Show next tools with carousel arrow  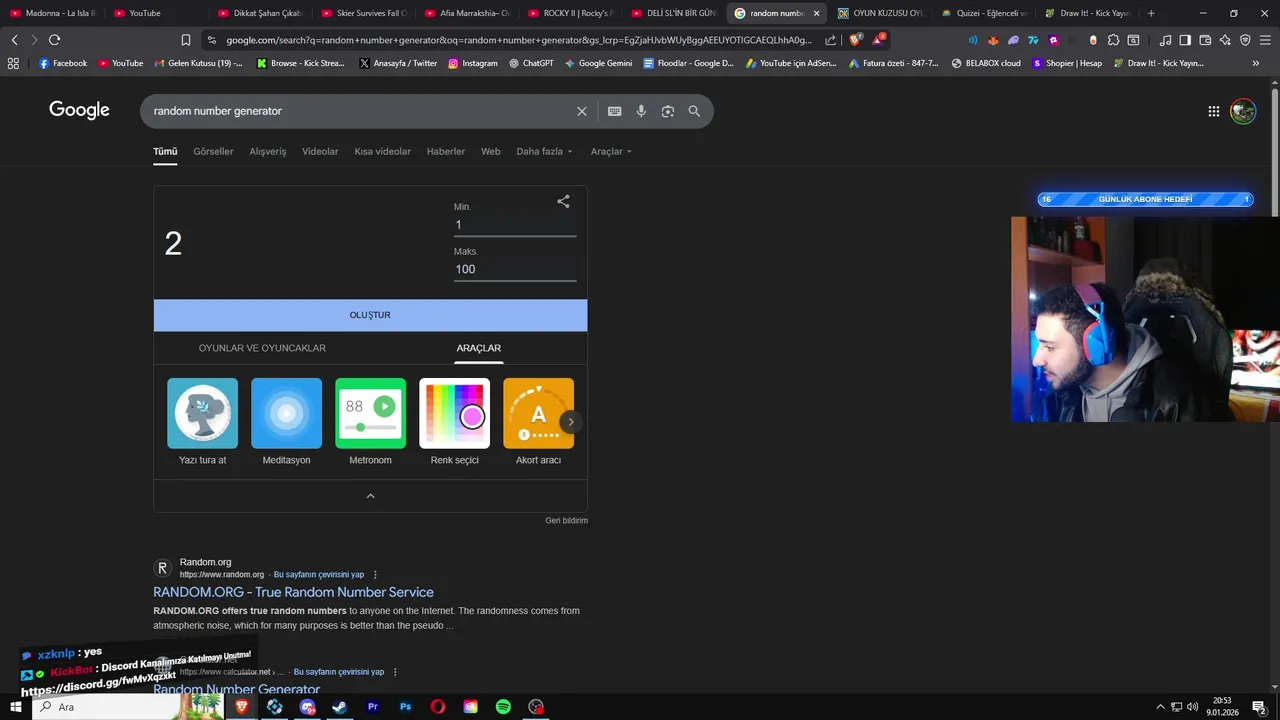(x=570, y=422)
